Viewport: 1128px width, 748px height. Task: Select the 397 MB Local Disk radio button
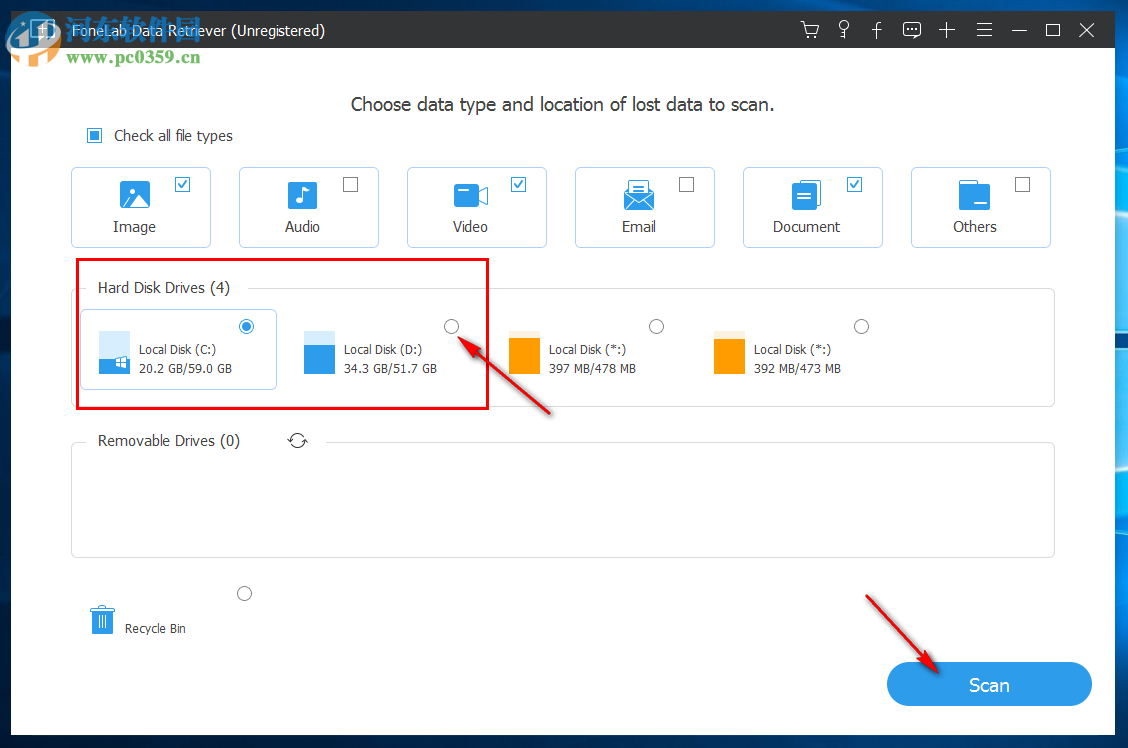click(656, 326)
